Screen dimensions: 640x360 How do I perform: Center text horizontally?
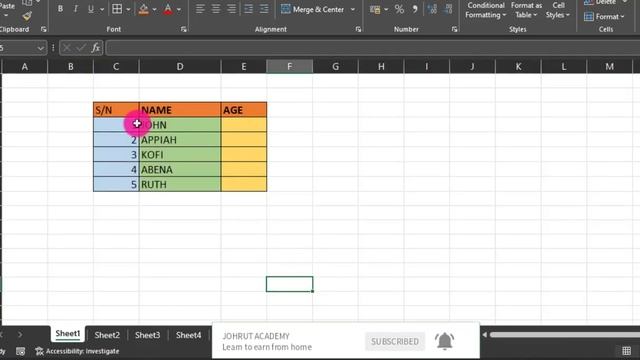[216, 9]
